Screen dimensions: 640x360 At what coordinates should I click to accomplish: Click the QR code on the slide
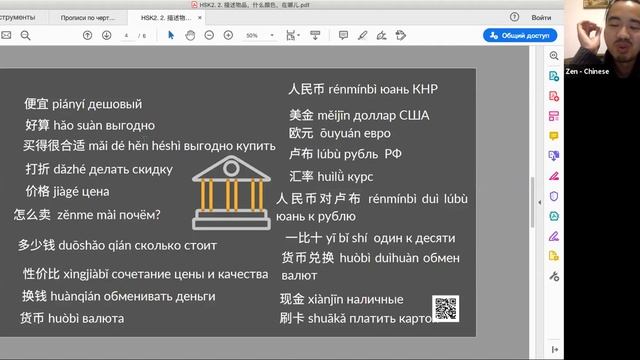pos(446,309)
